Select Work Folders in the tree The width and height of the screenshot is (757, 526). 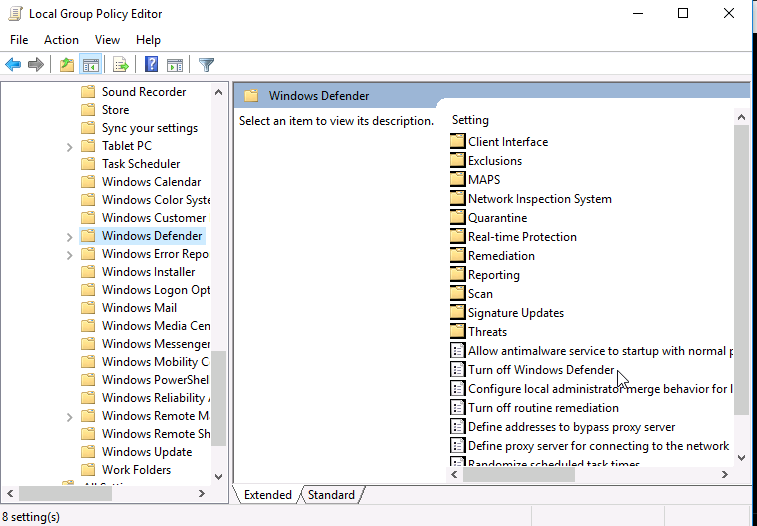pyautogui.click(x=136, y=470)
